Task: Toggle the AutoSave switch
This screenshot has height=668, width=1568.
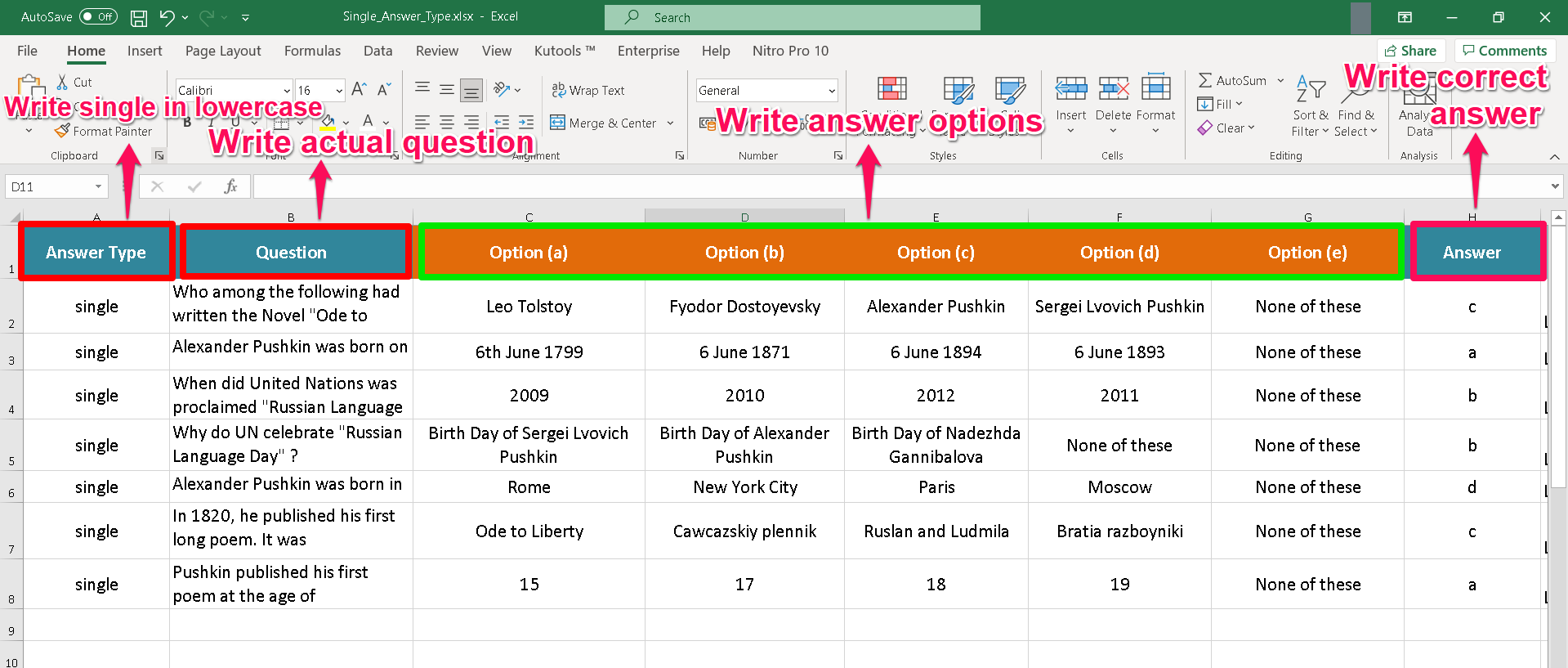Action: [x=99, y=17]
